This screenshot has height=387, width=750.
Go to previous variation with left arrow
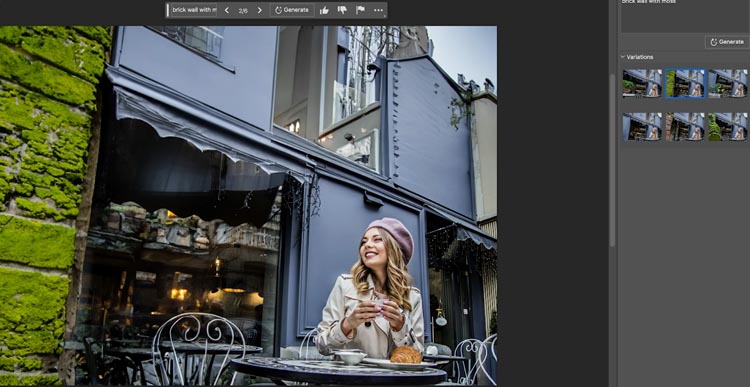[x=227, y=10]
